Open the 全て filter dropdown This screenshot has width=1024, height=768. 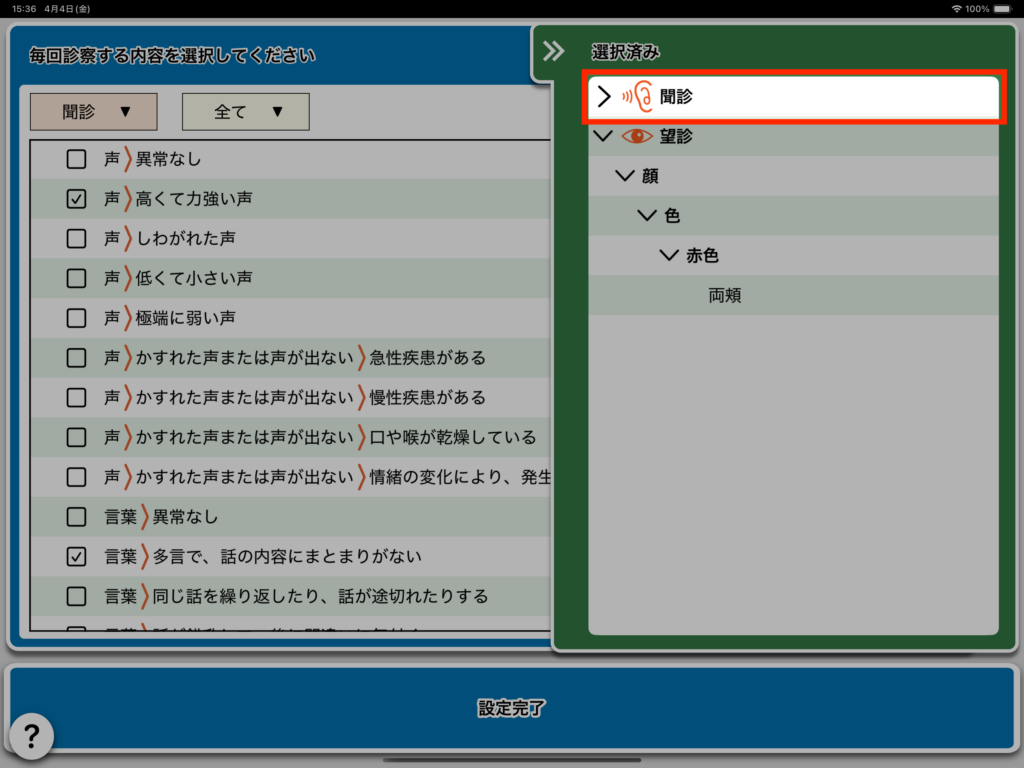(246, 112)
